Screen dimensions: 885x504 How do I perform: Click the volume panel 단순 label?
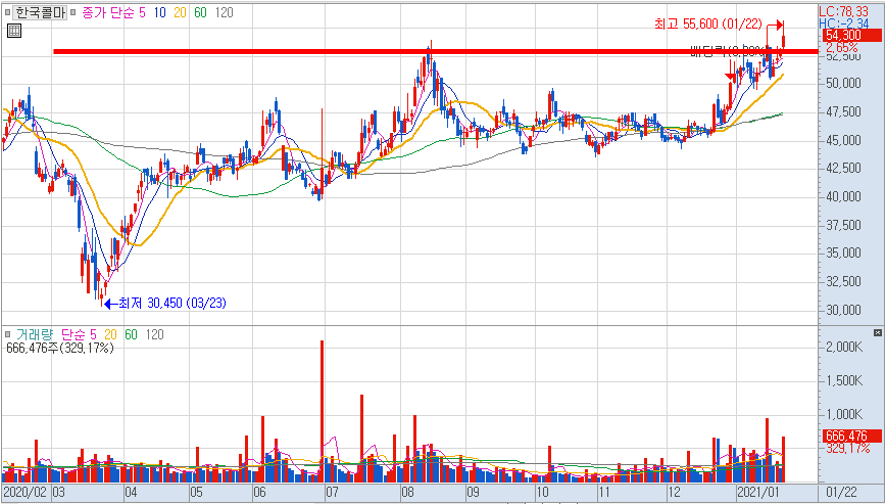coord(72,335)
